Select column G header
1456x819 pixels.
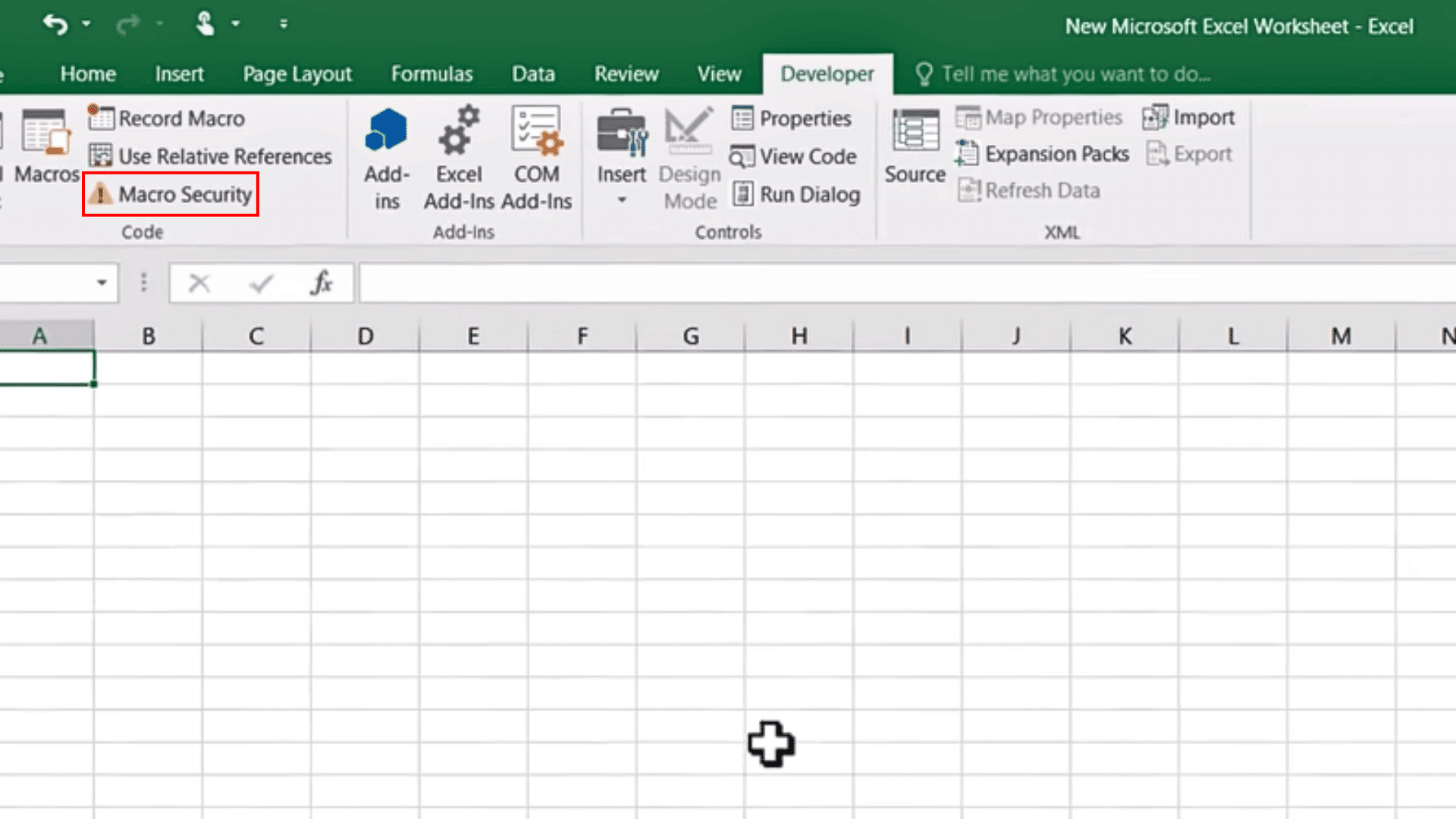(x=691, y=336)
